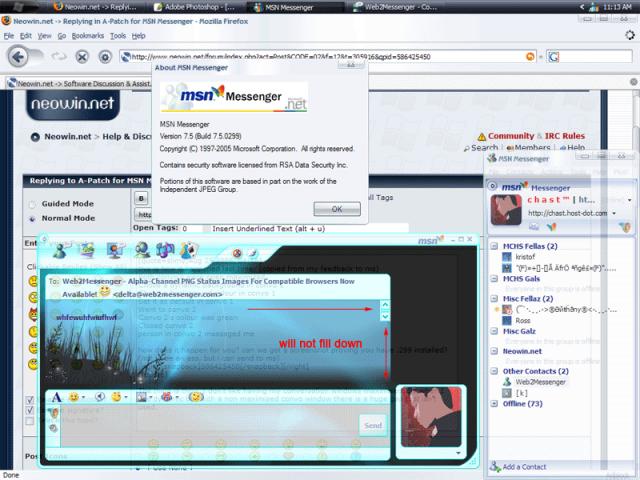Click scroll down arrow in chat history

(x=385, y=316)
